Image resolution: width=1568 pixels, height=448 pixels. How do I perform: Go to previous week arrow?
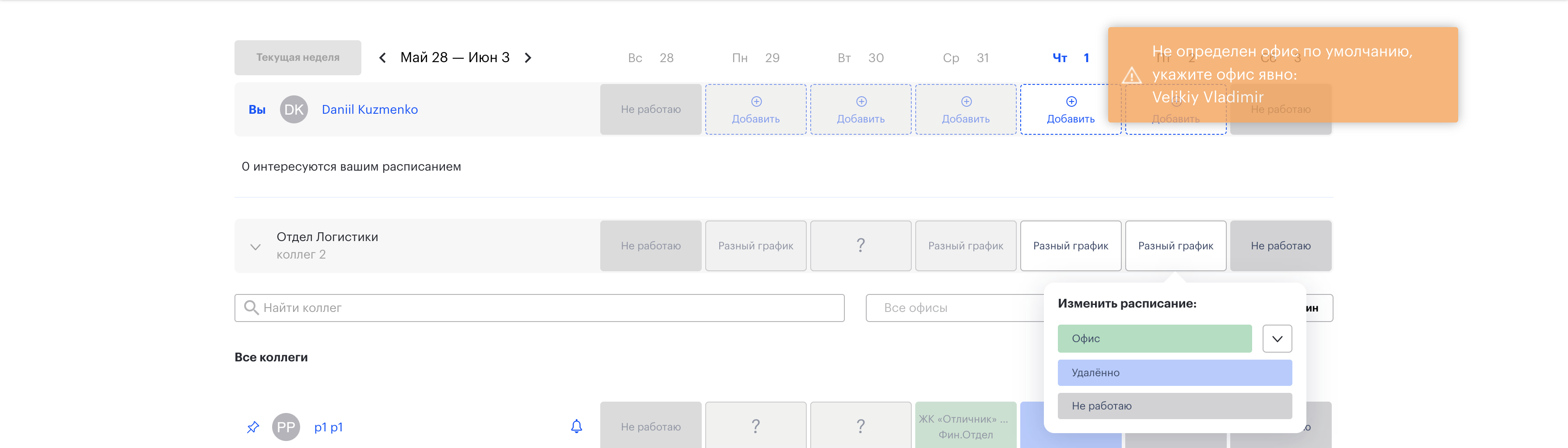[x=382, y=58]
